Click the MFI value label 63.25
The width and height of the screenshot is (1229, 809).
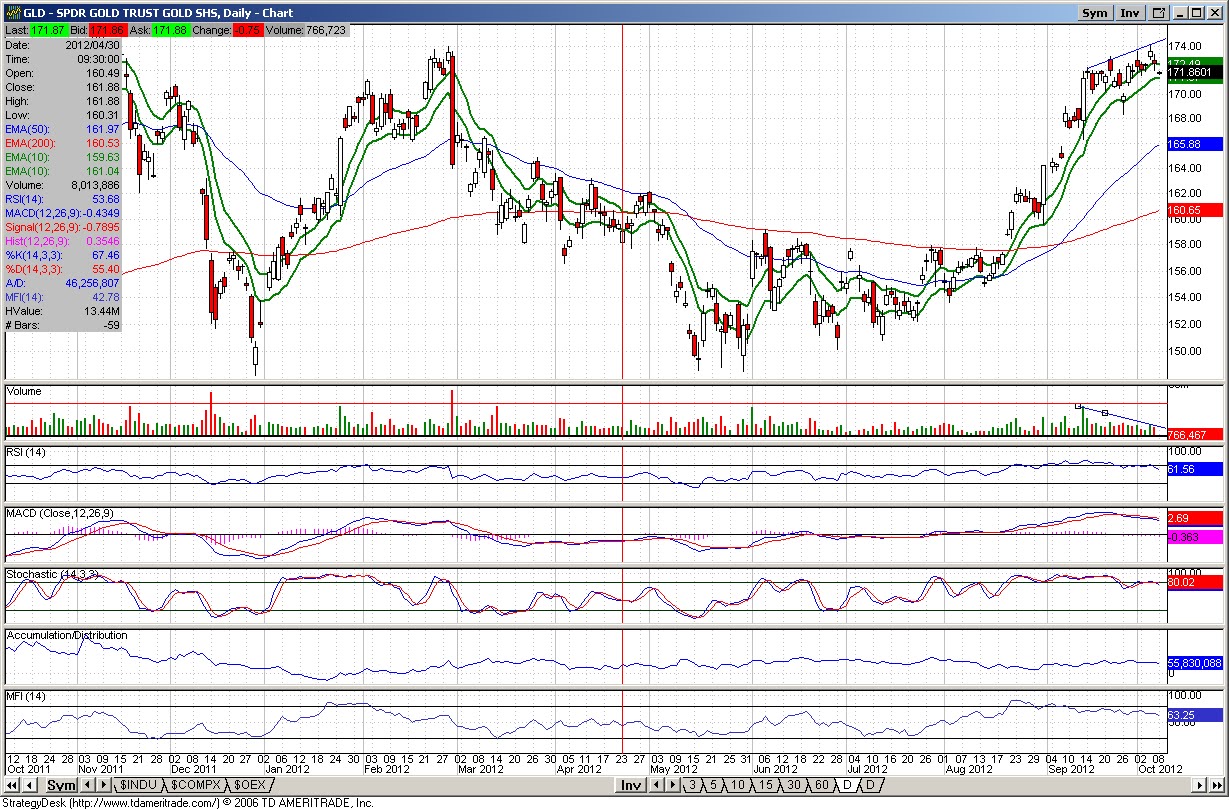click(x=1194, y=715)
